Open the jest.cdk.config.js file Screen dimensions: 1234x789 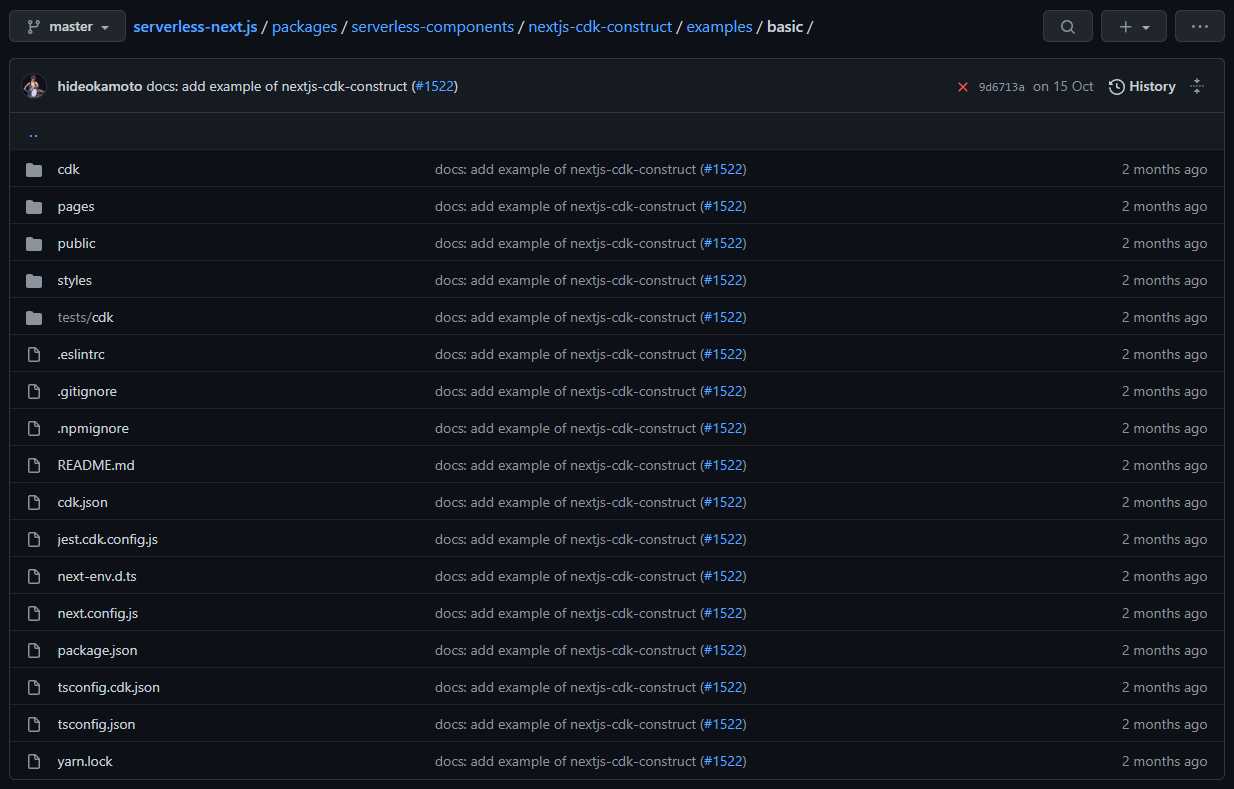tap(108, 539)
